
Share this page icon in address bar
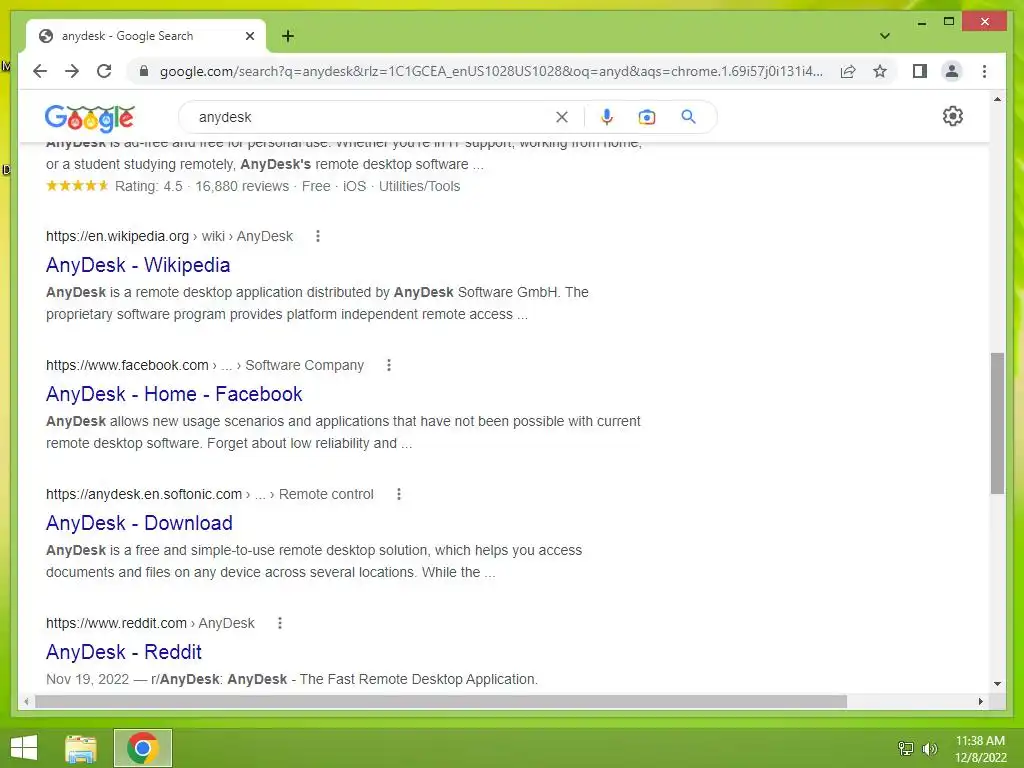(x=848, y=71)
